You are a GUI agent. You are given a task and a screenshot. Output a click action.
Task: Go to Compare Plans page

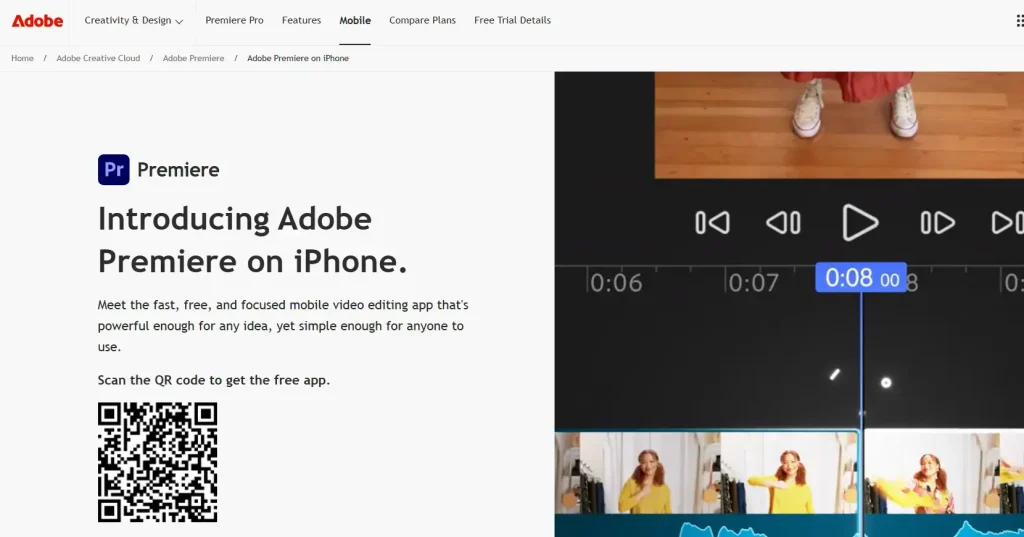[422, 20]
